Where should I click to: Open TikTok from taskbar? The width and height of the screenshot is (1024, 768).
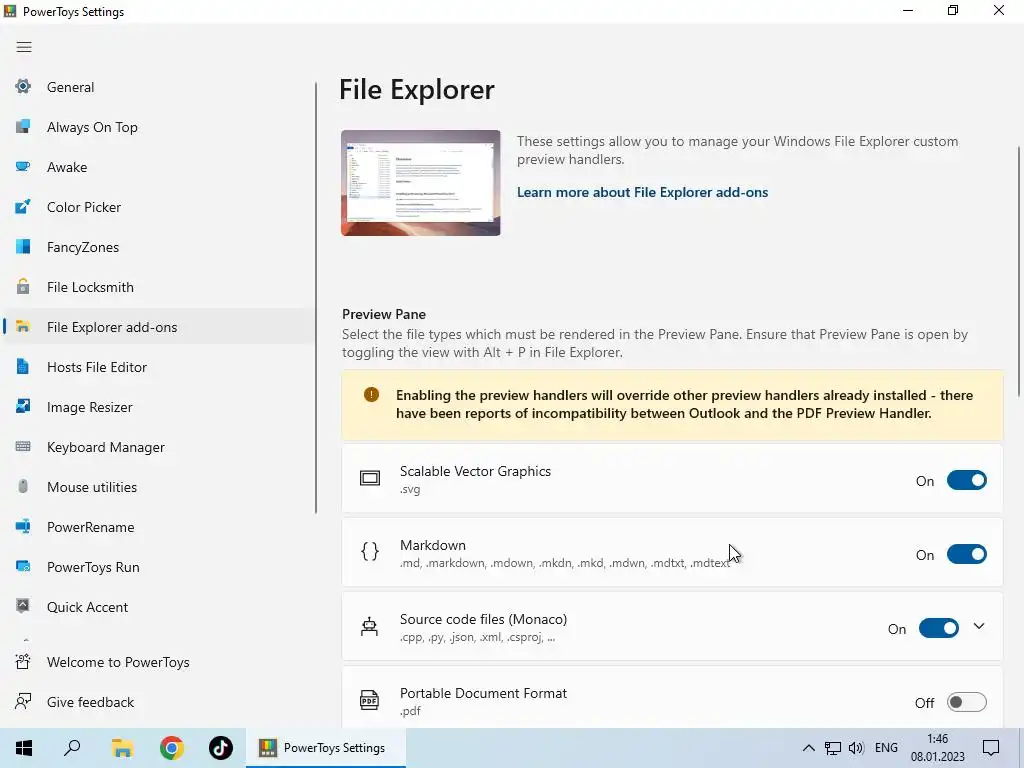(221, 748)
